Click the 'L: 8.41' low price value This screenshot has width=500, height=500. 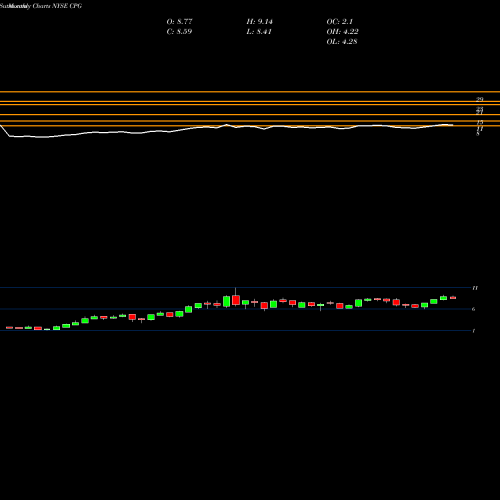[x=259, y=32]
